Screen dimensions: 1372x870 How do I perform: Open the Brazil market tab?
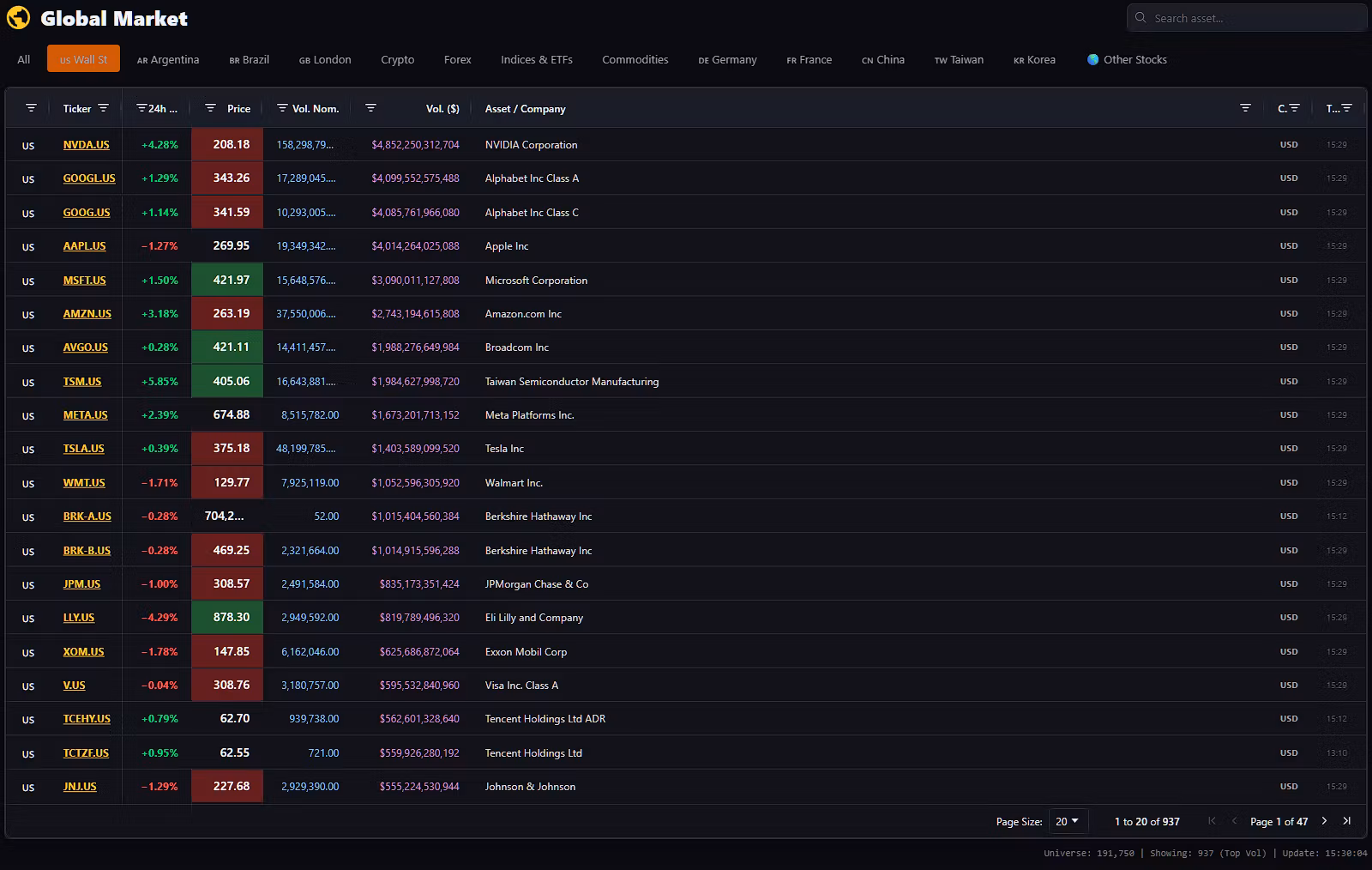pos(250,59)
